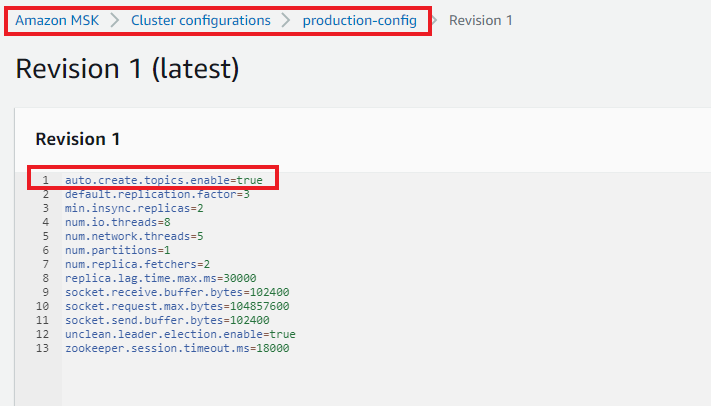The image size is (711, 406).
Task: Select the min.insync.replicas=2 line
Action: tap(135, 208)
